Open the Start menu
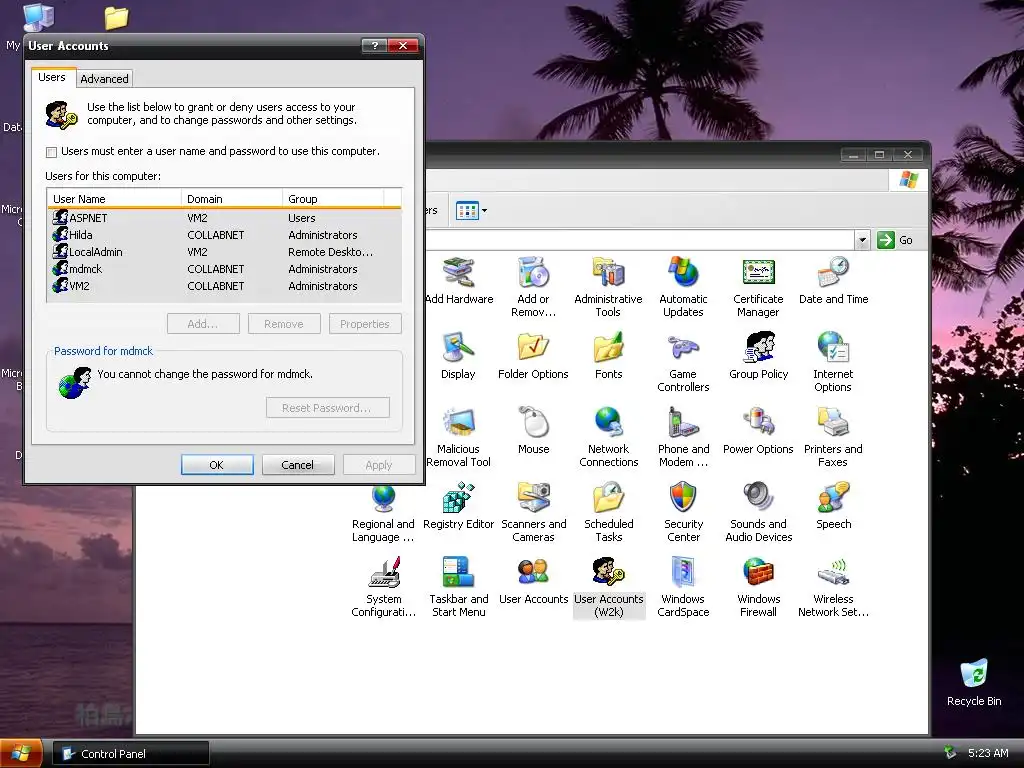This screenshot has height=768, width=1024. click(21, 754)
